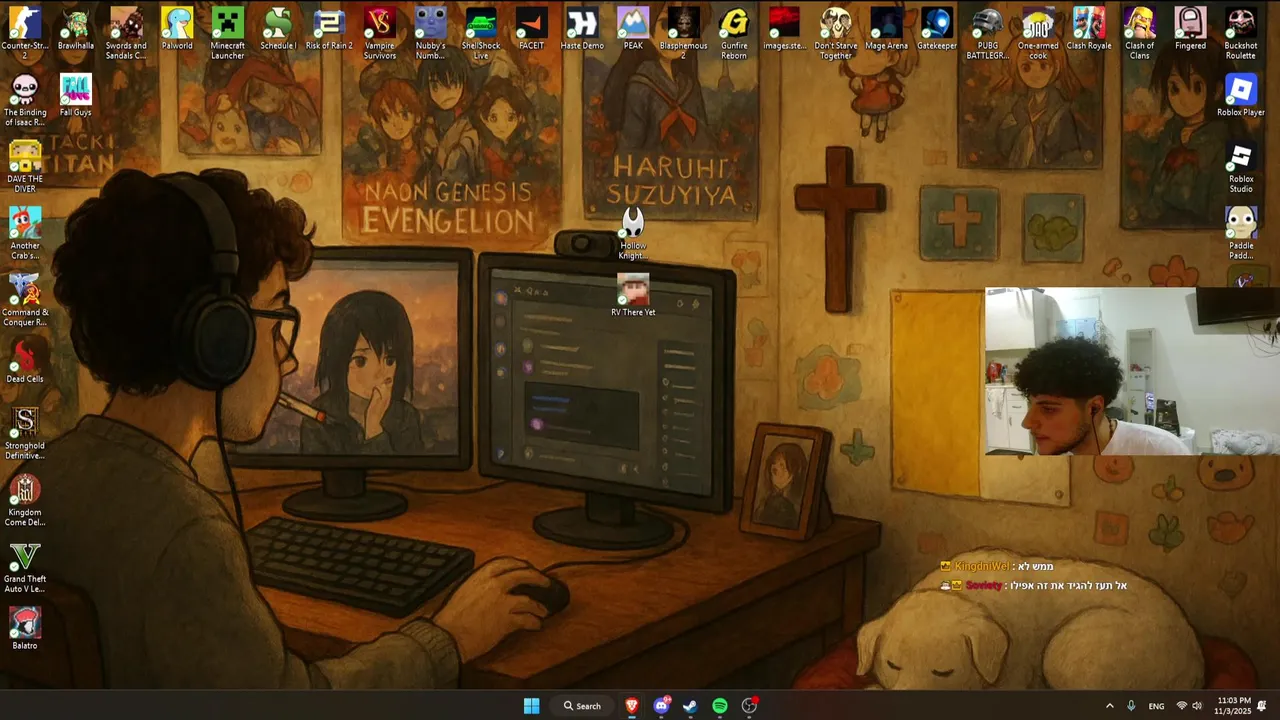Click the Fingered desktop icon
Viewport: 1280px width, 720px height.
pos(1190,28)
